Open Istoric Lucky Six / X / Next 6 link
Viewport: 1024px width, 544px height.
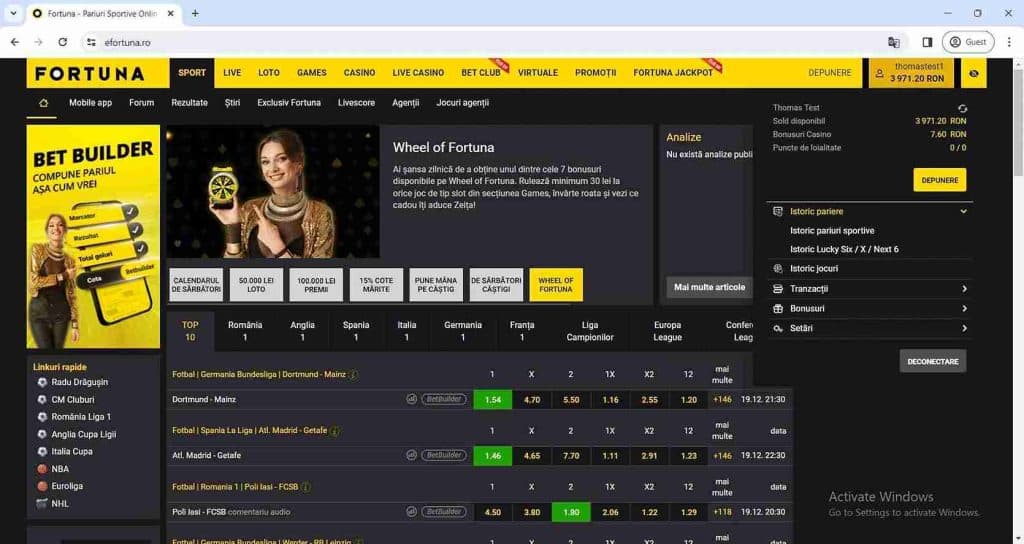click(844, 249)
